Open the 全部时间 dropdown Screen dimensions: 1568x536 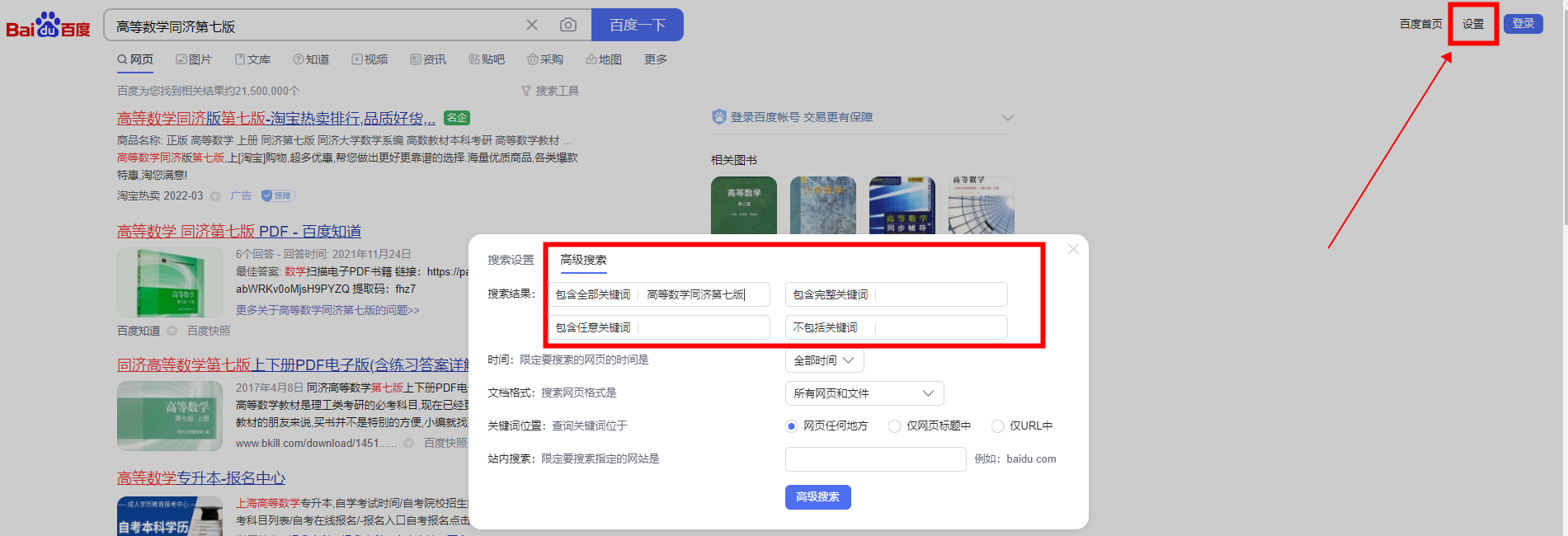[x=825, y=360]
